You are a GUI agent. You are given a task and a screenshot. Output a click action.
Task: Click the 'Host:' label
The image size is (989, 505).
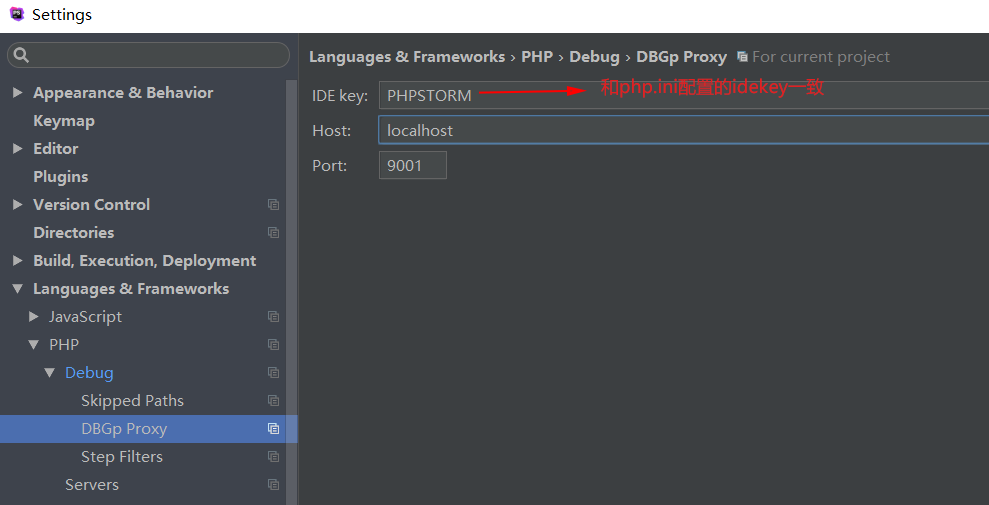[331, 131]
